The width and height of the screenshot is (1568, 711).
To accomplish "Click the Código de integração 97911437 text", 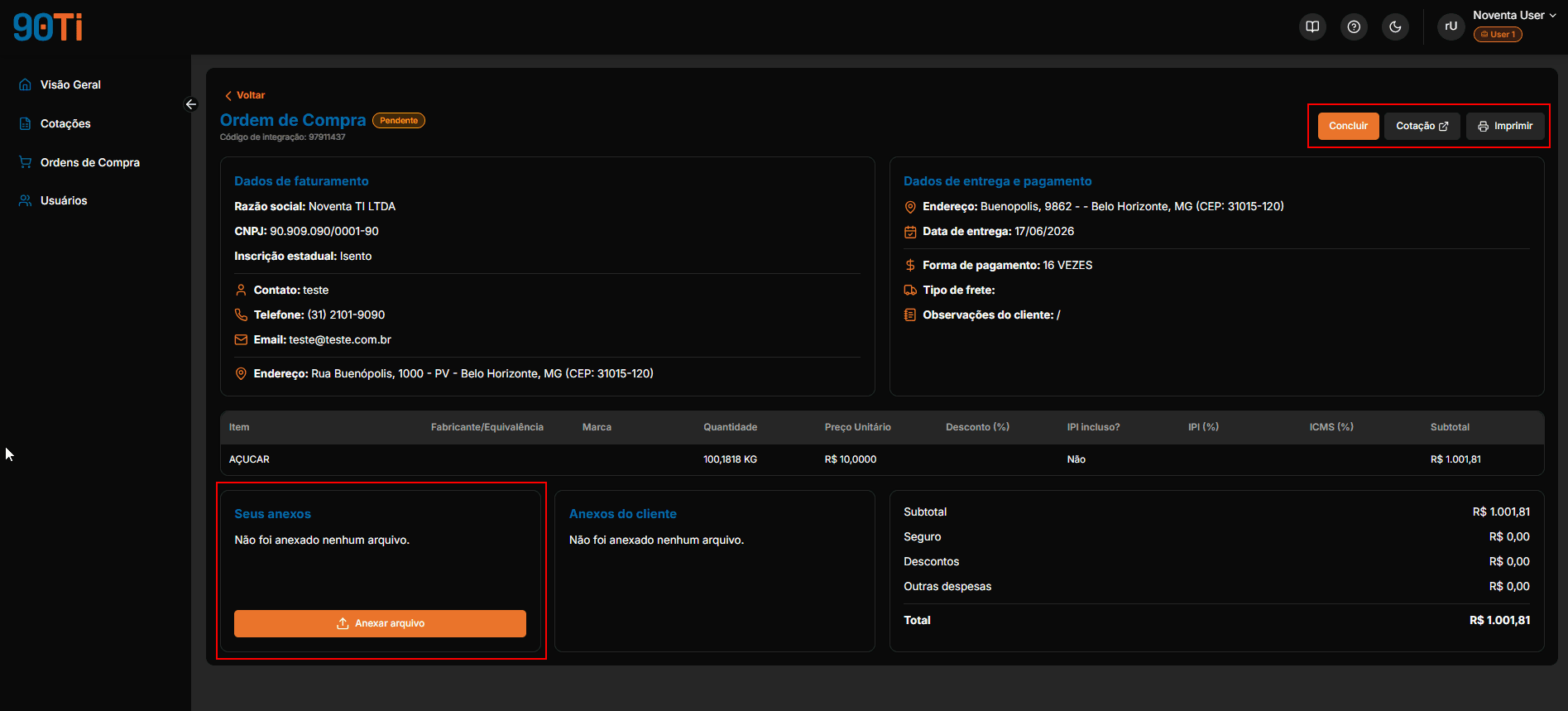I will [x=282, y=137].
